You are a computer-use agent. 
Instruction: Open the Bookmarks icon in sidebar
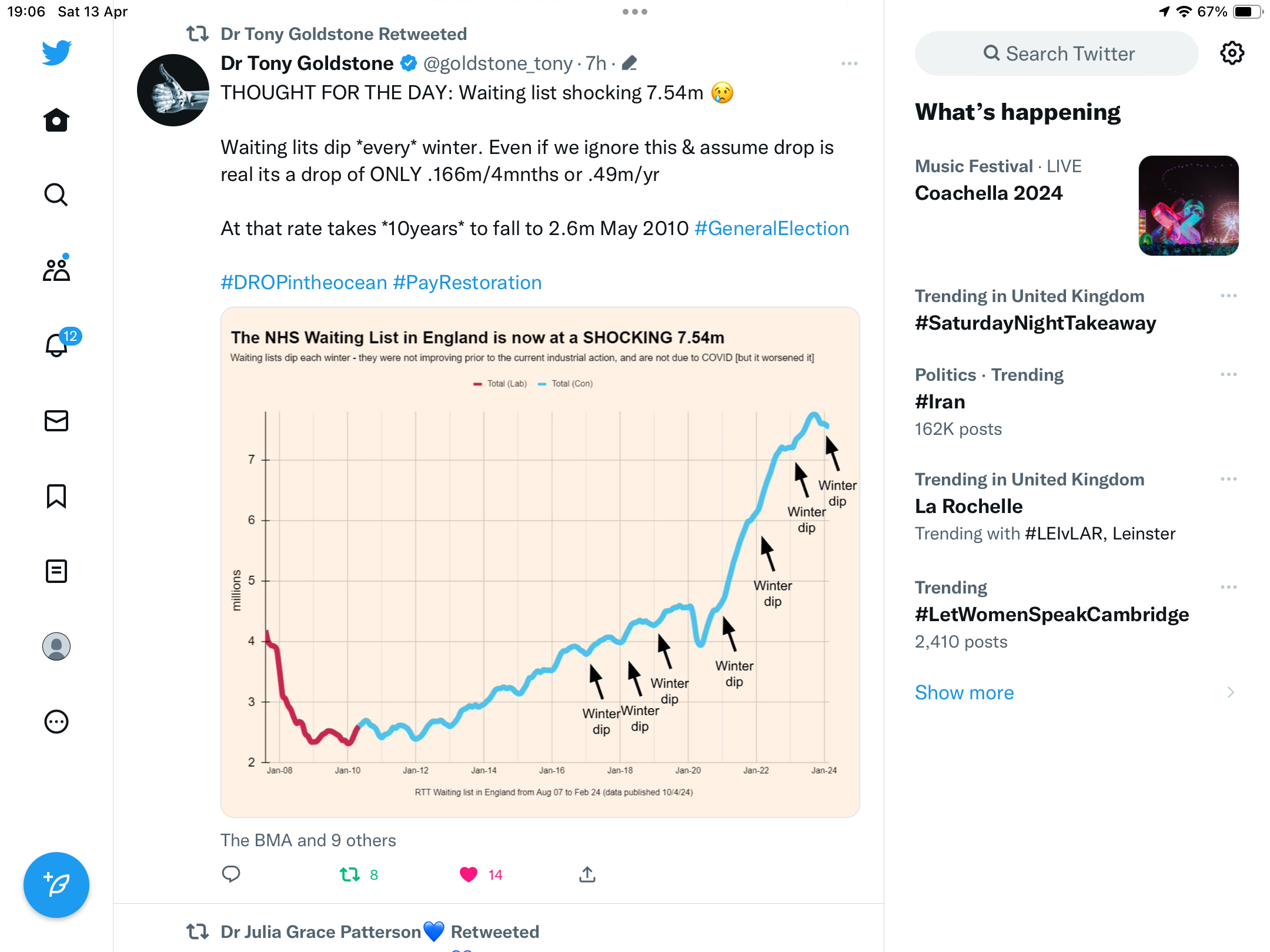(56, 496)
